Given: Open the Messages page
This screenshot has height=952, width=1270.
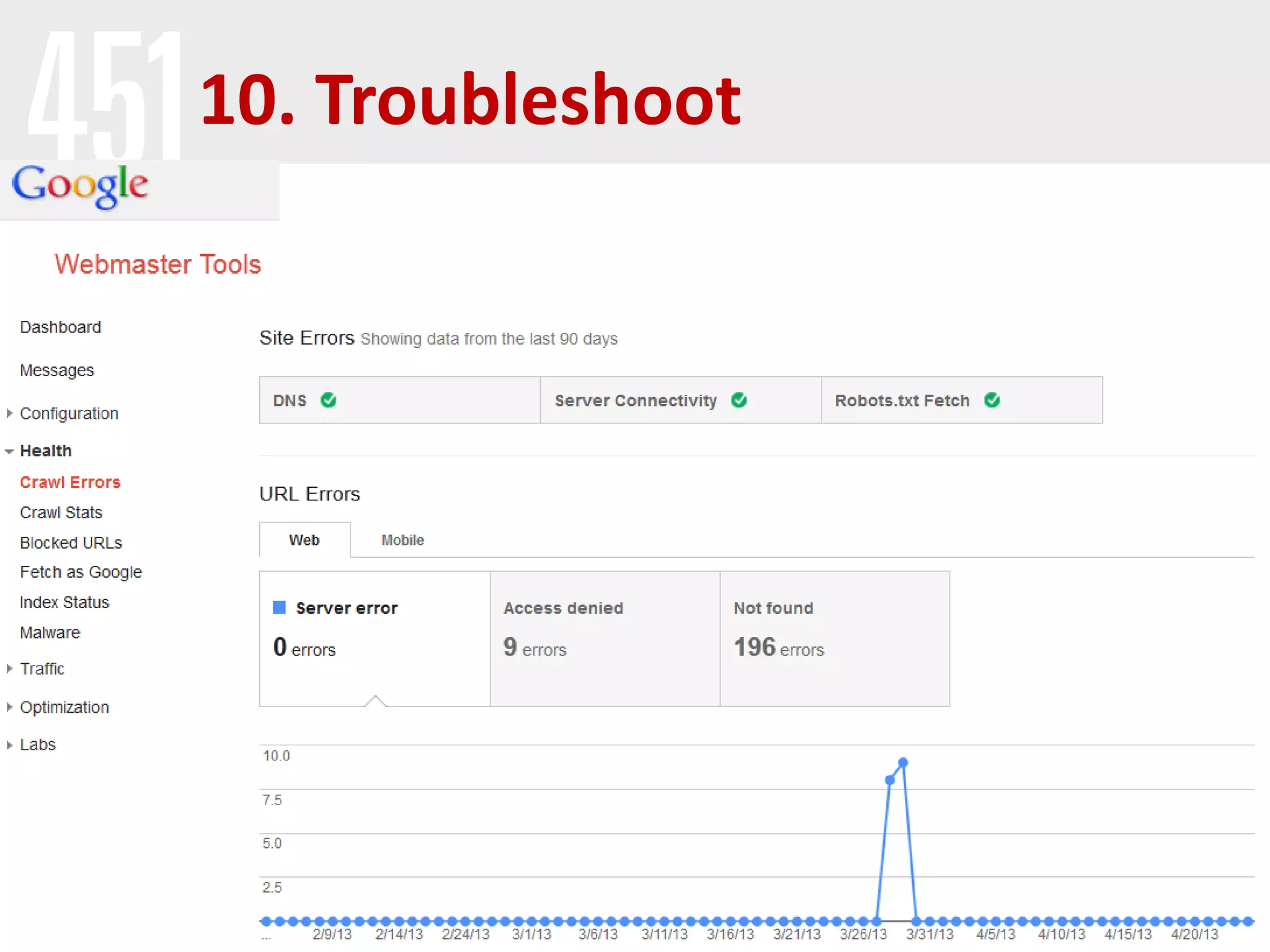Looking at the screenshot, I should pyautogui.click(x=57, y=371).
